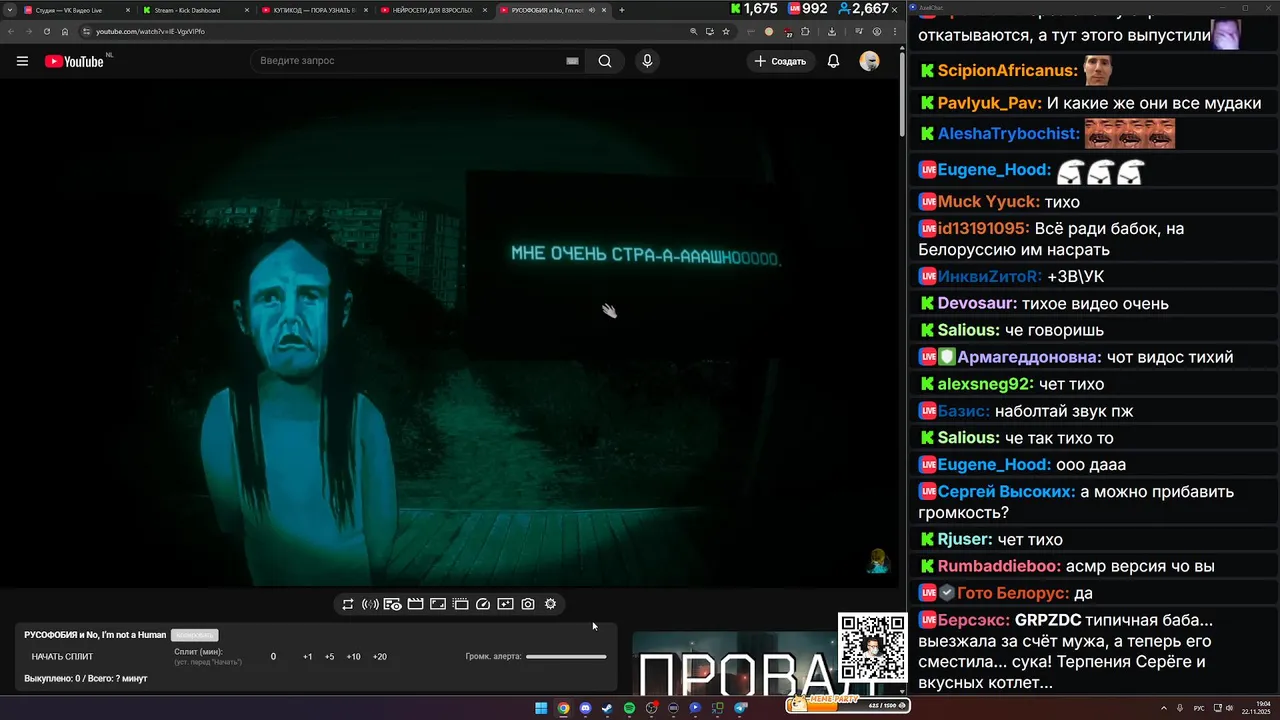This screenshot has width=1280, height=720.
Task: Bookmark this page with the star icon
Action: click(726, 31)
